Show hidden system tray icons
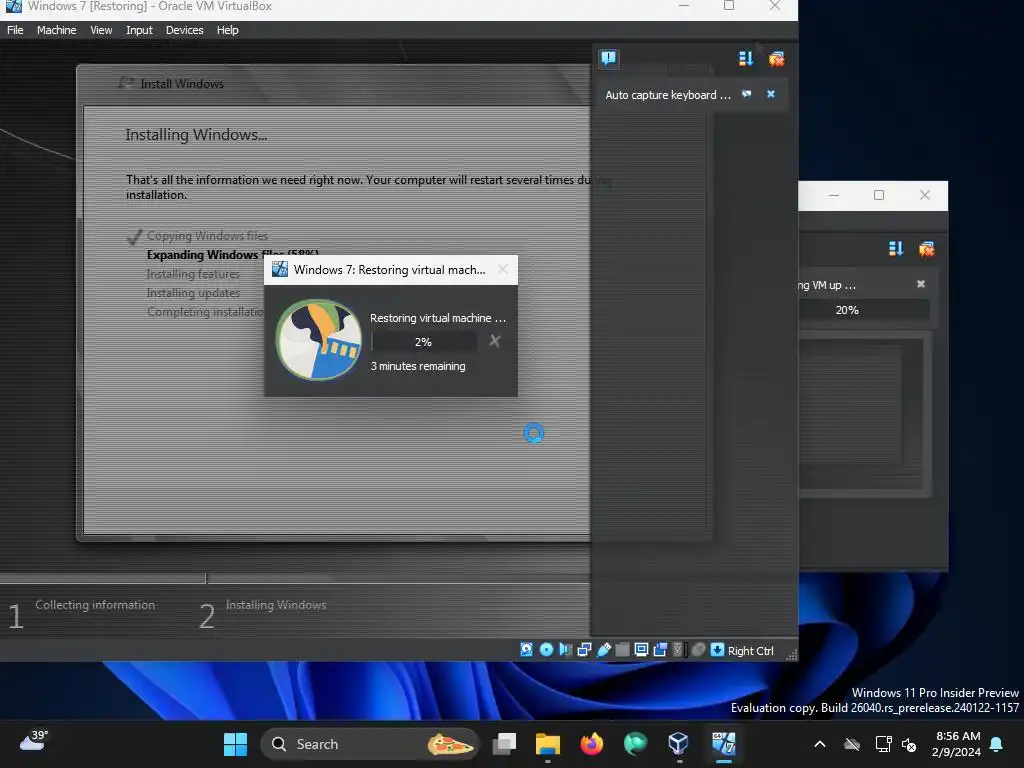 pos(820,744)
